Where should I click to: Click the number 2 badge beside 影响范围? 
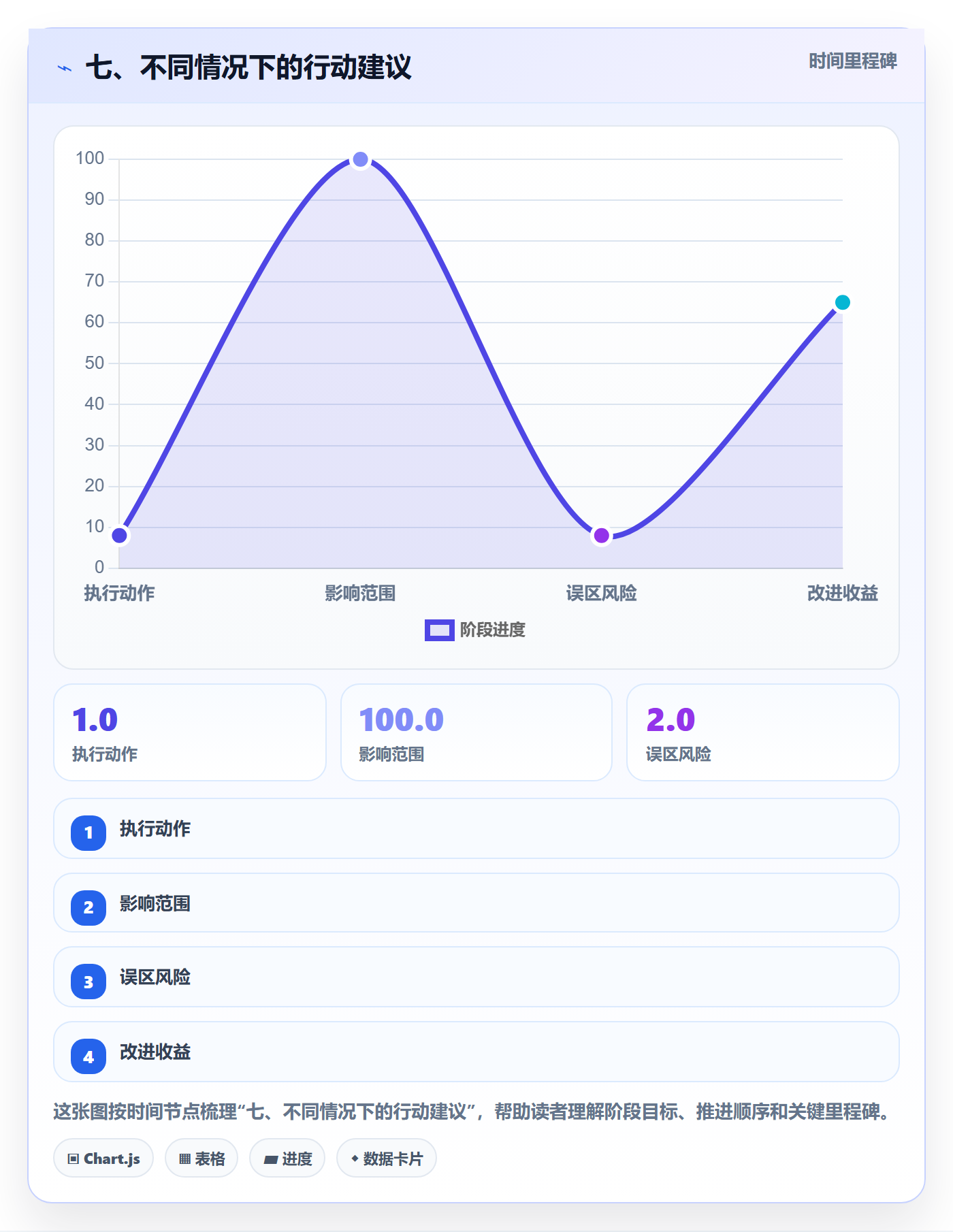click(x=88, y=907)
